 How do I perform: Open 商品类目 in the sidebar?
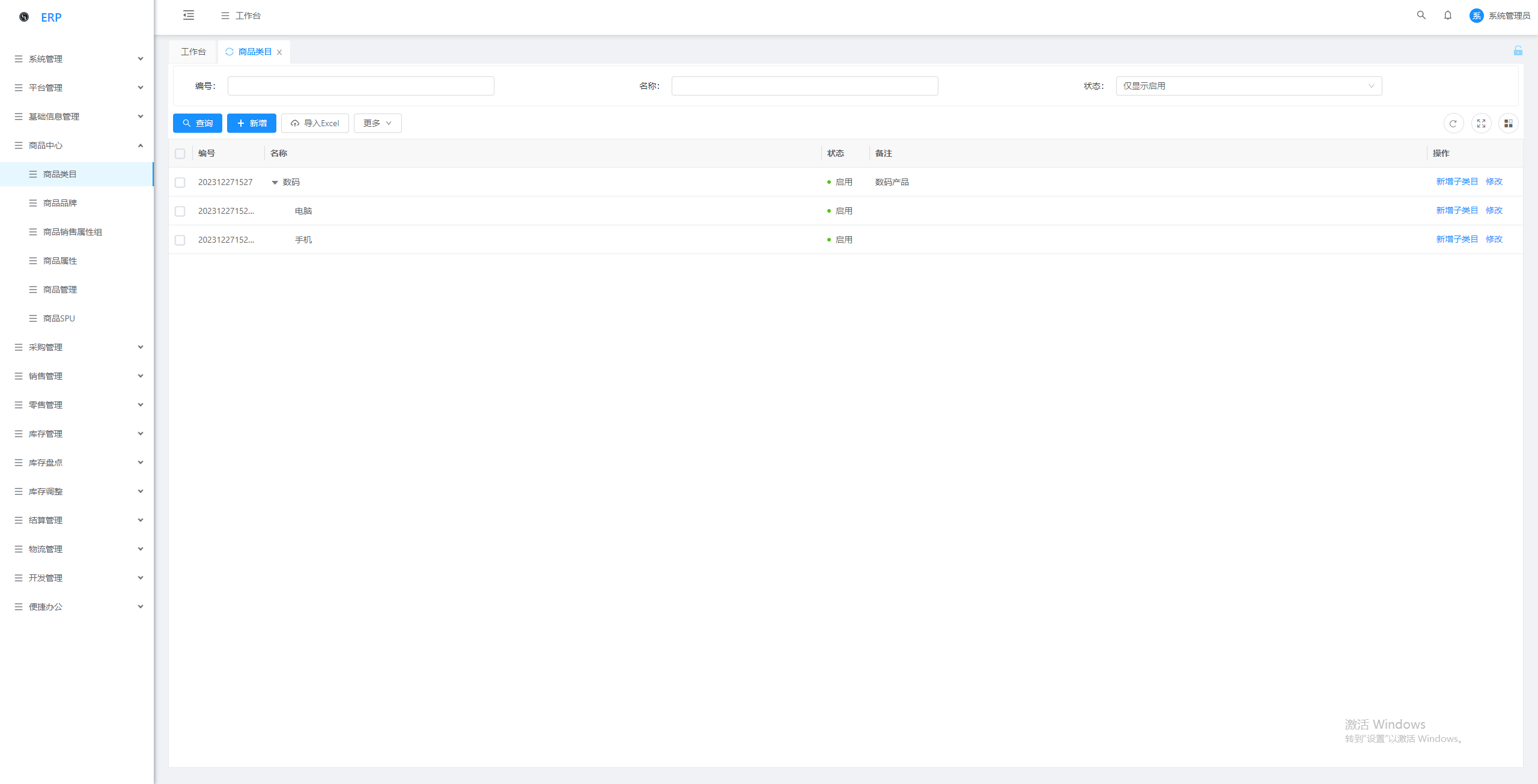pos(77,174)
